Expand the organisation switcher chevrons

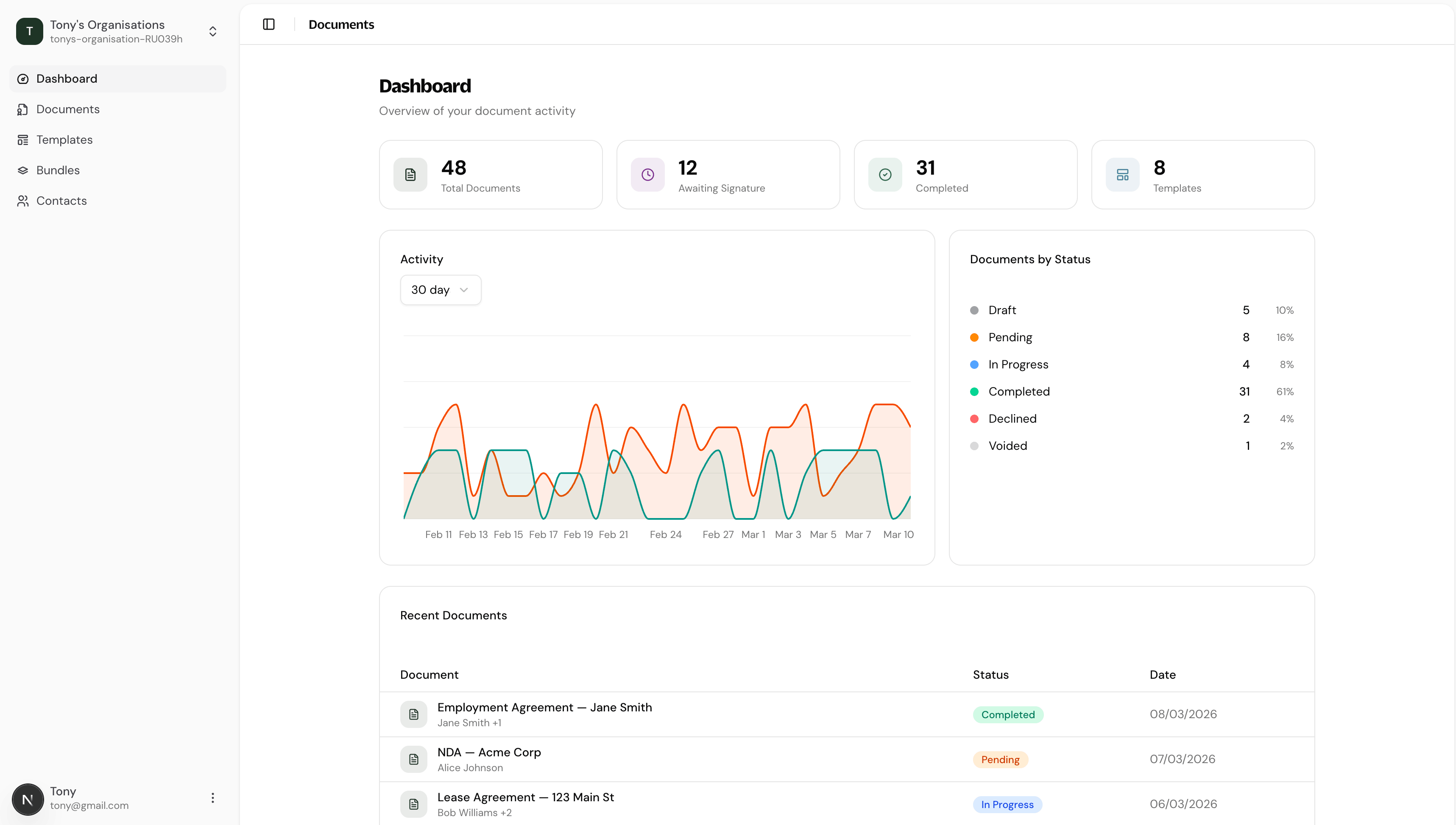click(x=212, y=31)
